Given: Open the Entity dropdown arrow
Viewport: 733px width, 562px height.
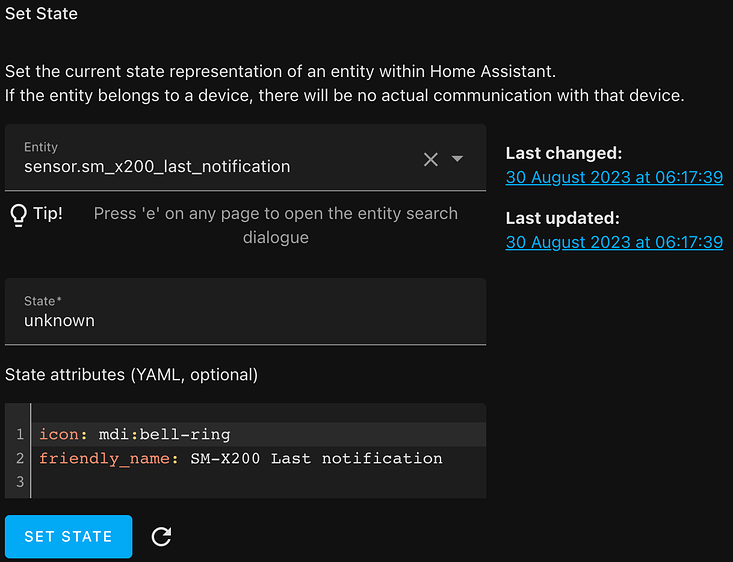Looking at the screenshot, I should pos(457,159).
